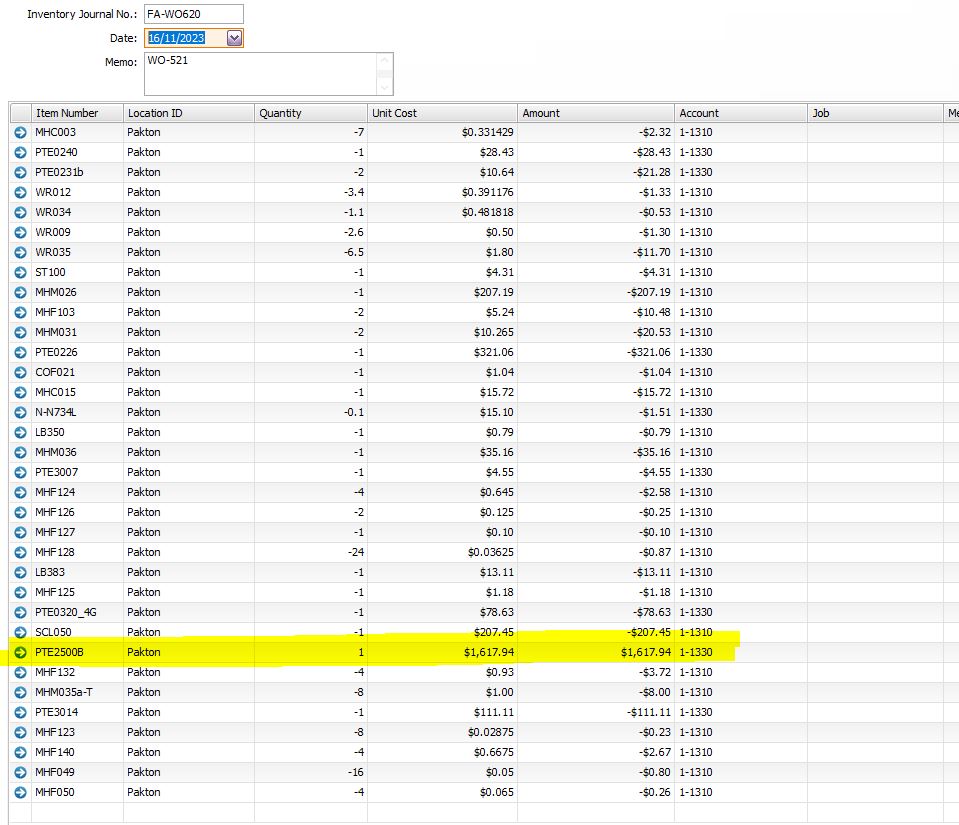Screen dimensions: 959x825
Task: Open the arrow icon for item MHC015
Action: (x=20, y=392)
